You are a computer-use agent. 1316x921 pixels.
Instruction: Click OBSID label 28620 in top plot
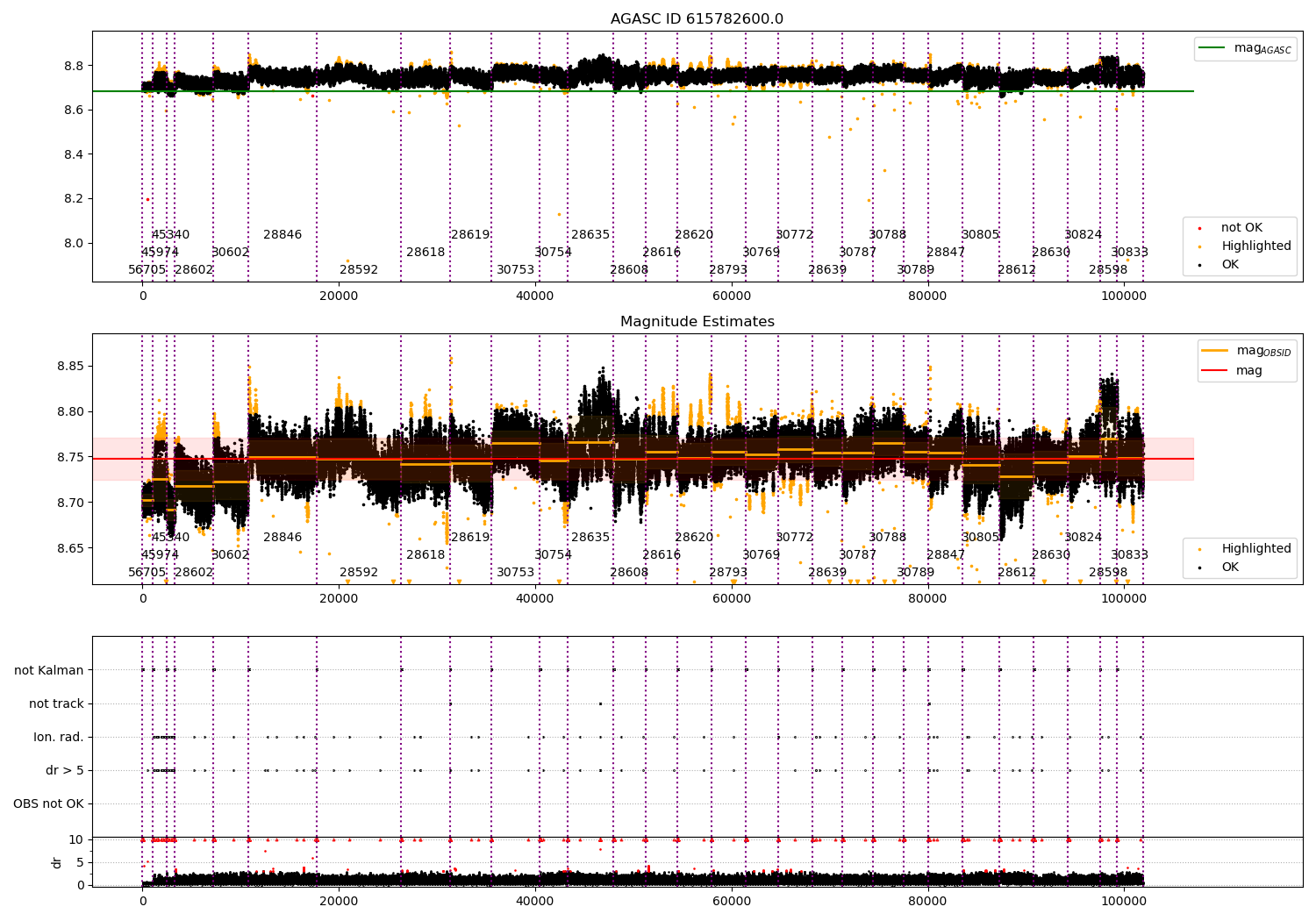(694, 235)
